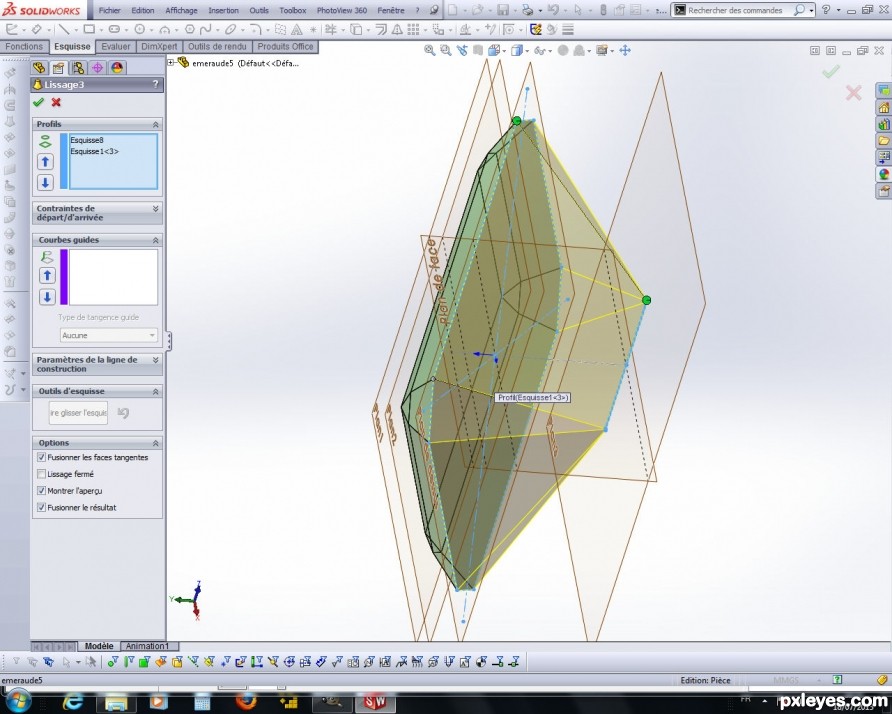892x714 pixels.
Task: Switch to SolidWorks taskbar icon
Action: click(374, 702)
